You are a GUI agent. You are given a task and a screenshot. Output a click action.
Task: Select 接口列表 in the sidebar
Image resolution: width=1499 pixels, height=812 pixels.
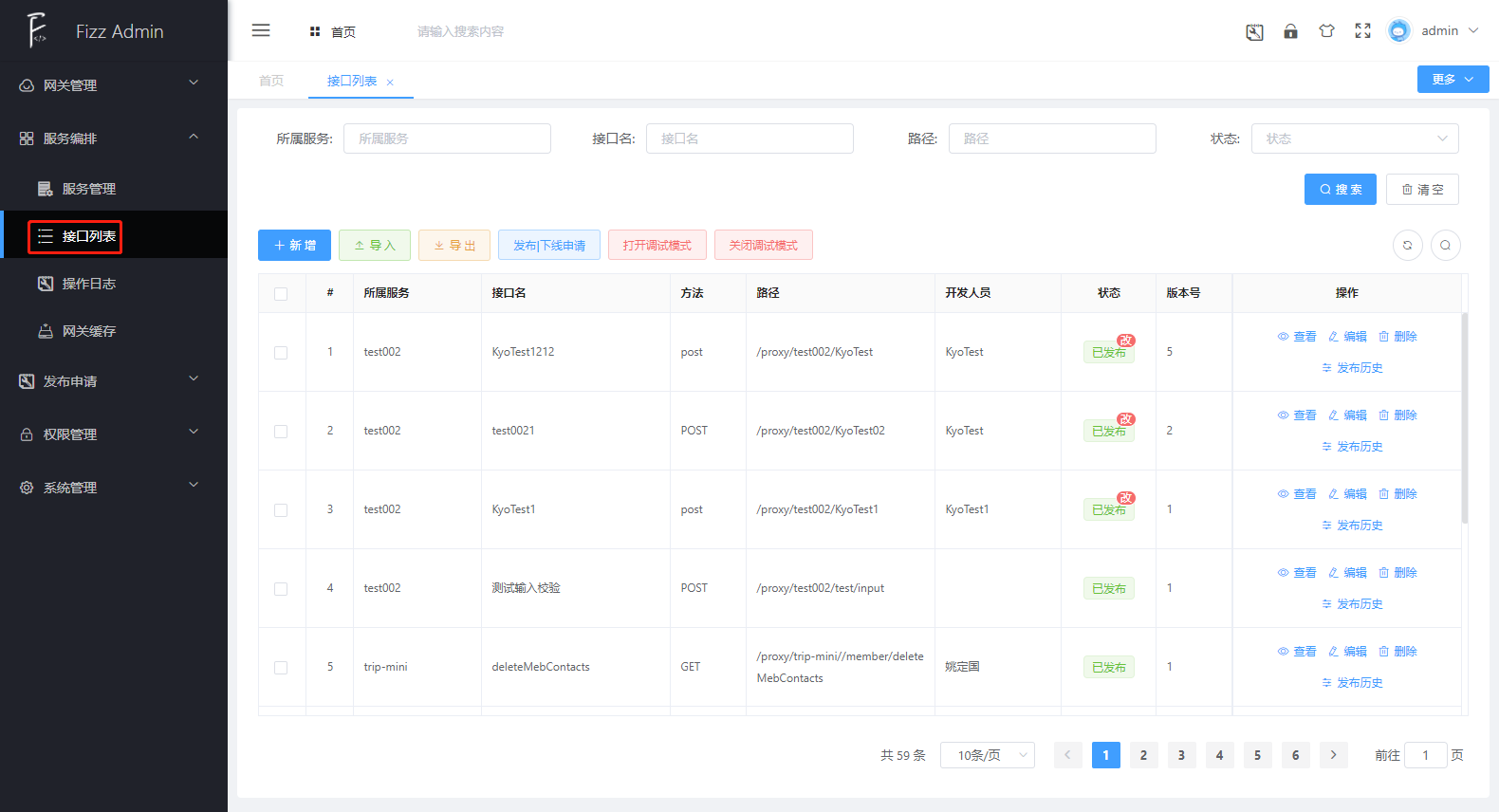point(114,236)
